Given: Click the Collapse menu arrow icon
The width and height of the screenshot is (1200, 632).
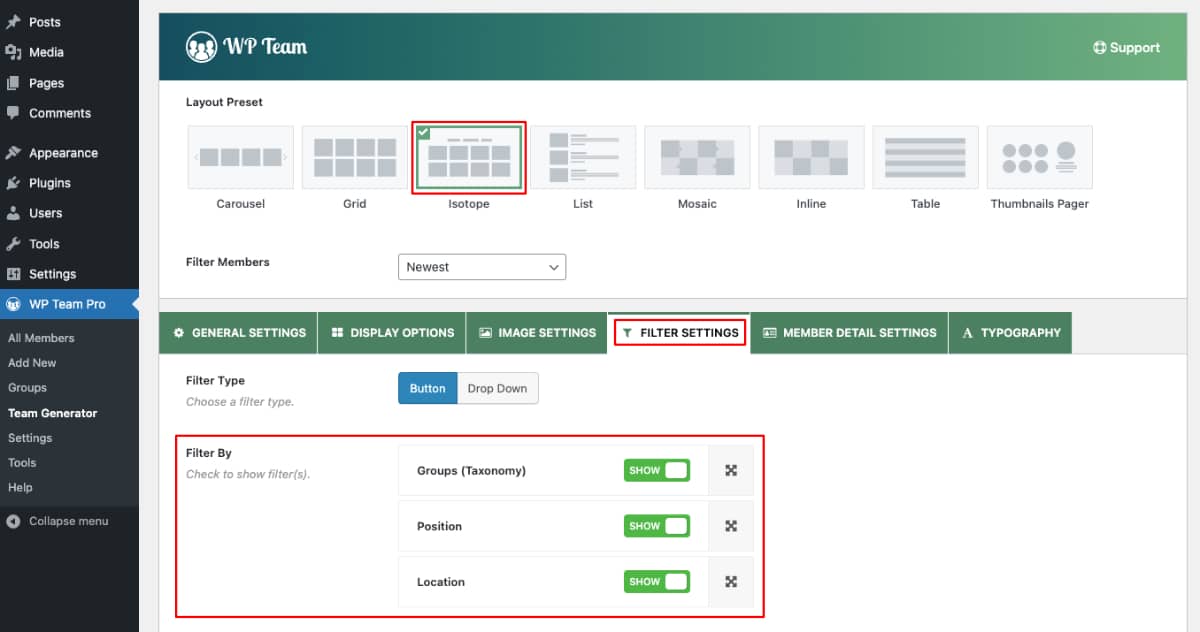Looking at the screenshot, I should click(13, 521).
